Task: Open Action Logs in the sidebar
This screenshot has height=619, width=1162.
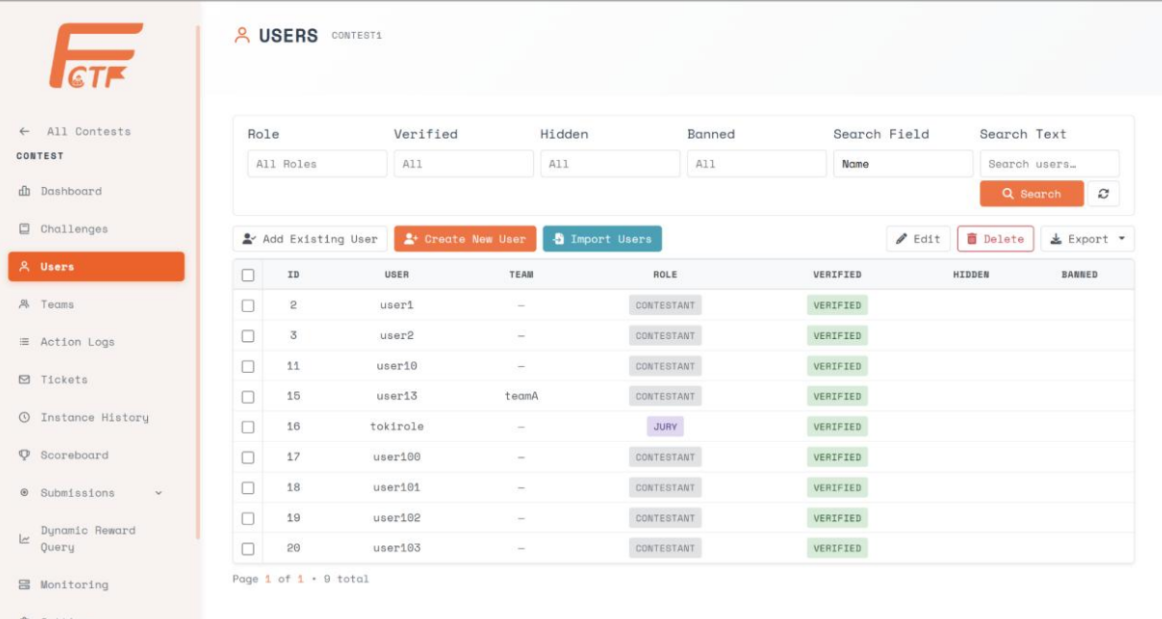Action: pyautogui.click(x=96, y=342)
